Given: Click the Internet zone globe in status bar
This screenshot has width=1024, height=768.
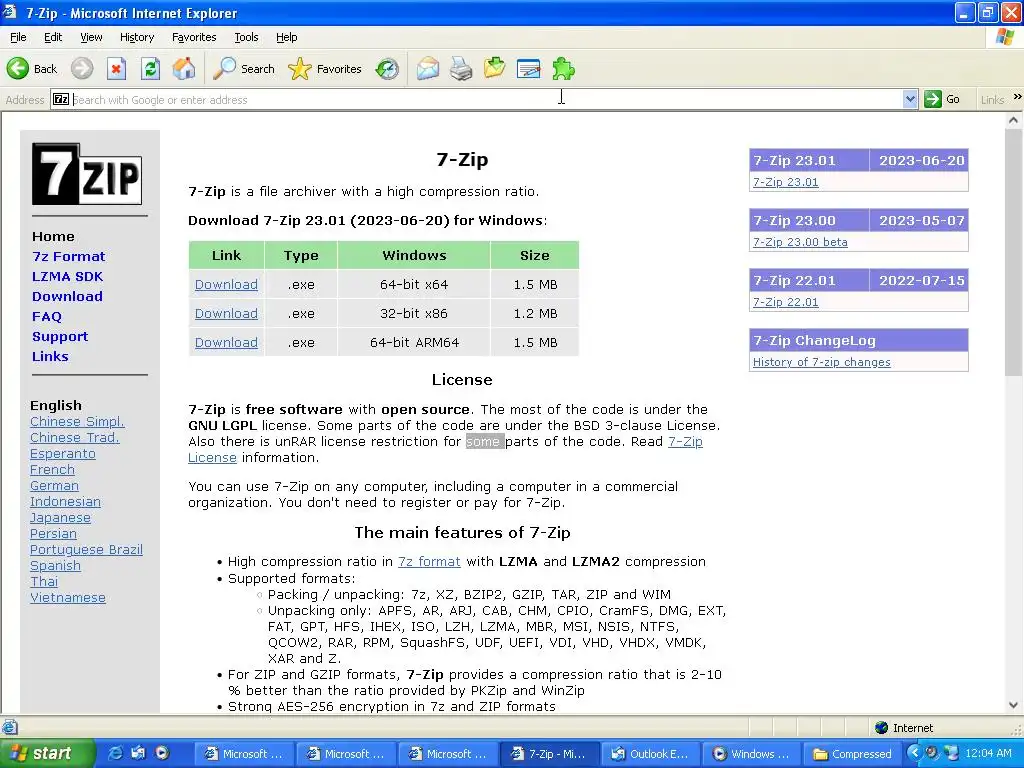Looking at the screenshot, I should (882, 728).
